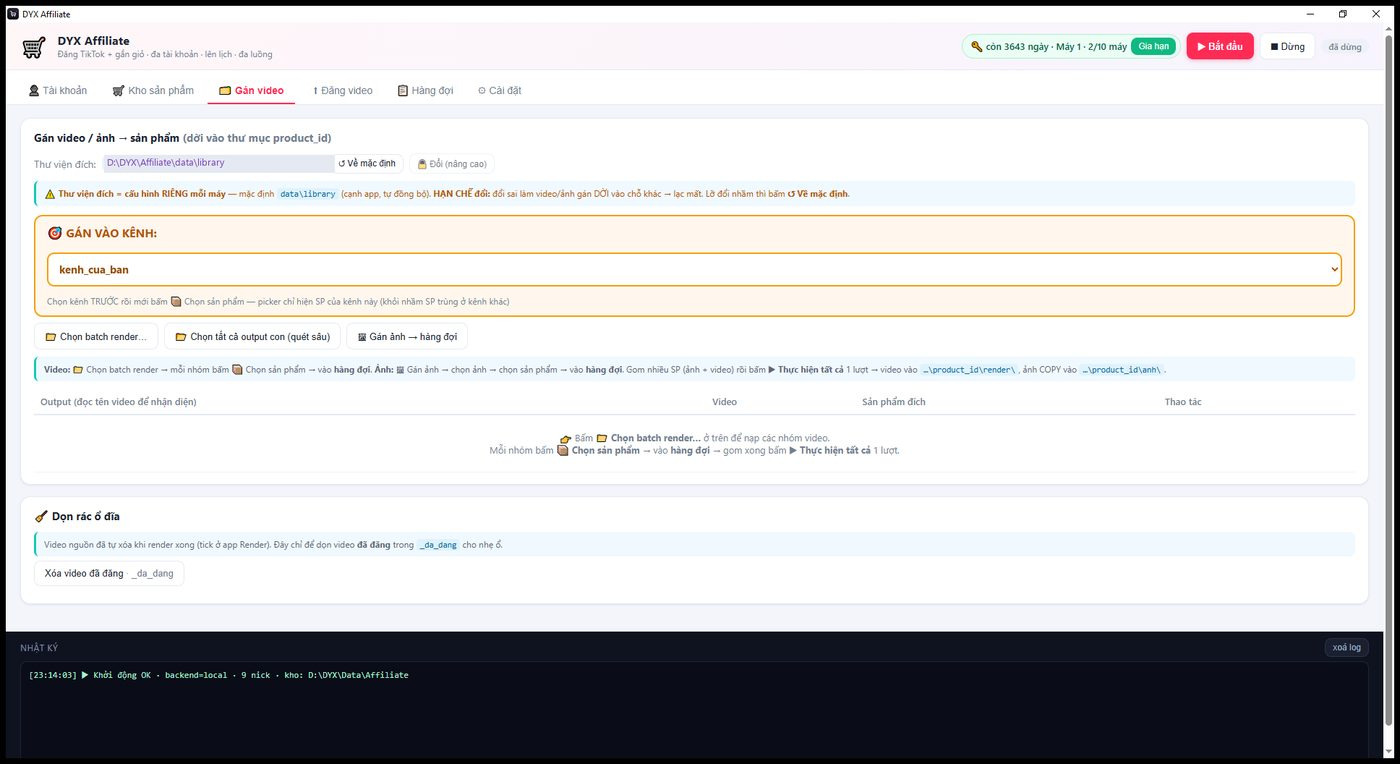Click the Đổi (nâng cao) lock button
Screen dimensions: 1400x764
(x=452, y=163)
